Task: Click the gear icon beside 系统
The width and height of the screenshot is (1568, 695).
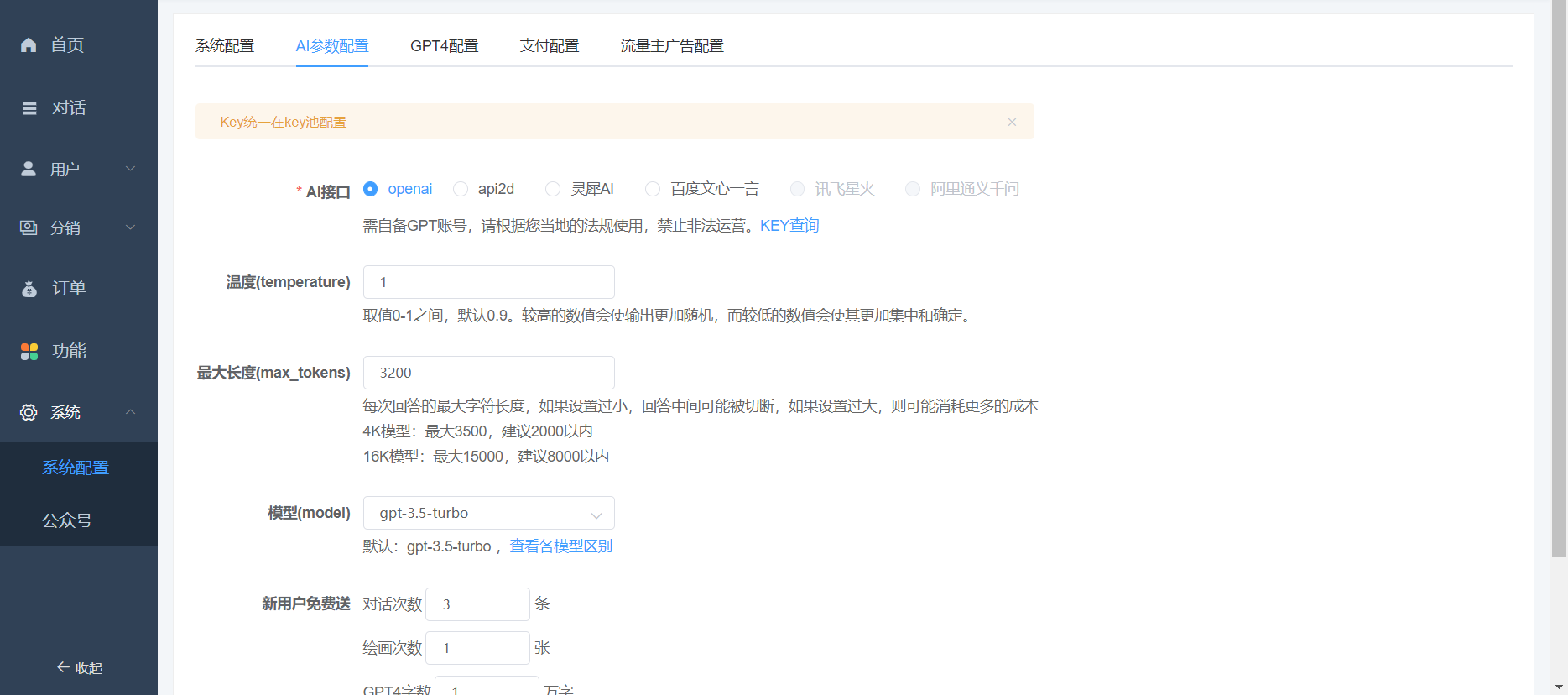Action: pos(29,412)
